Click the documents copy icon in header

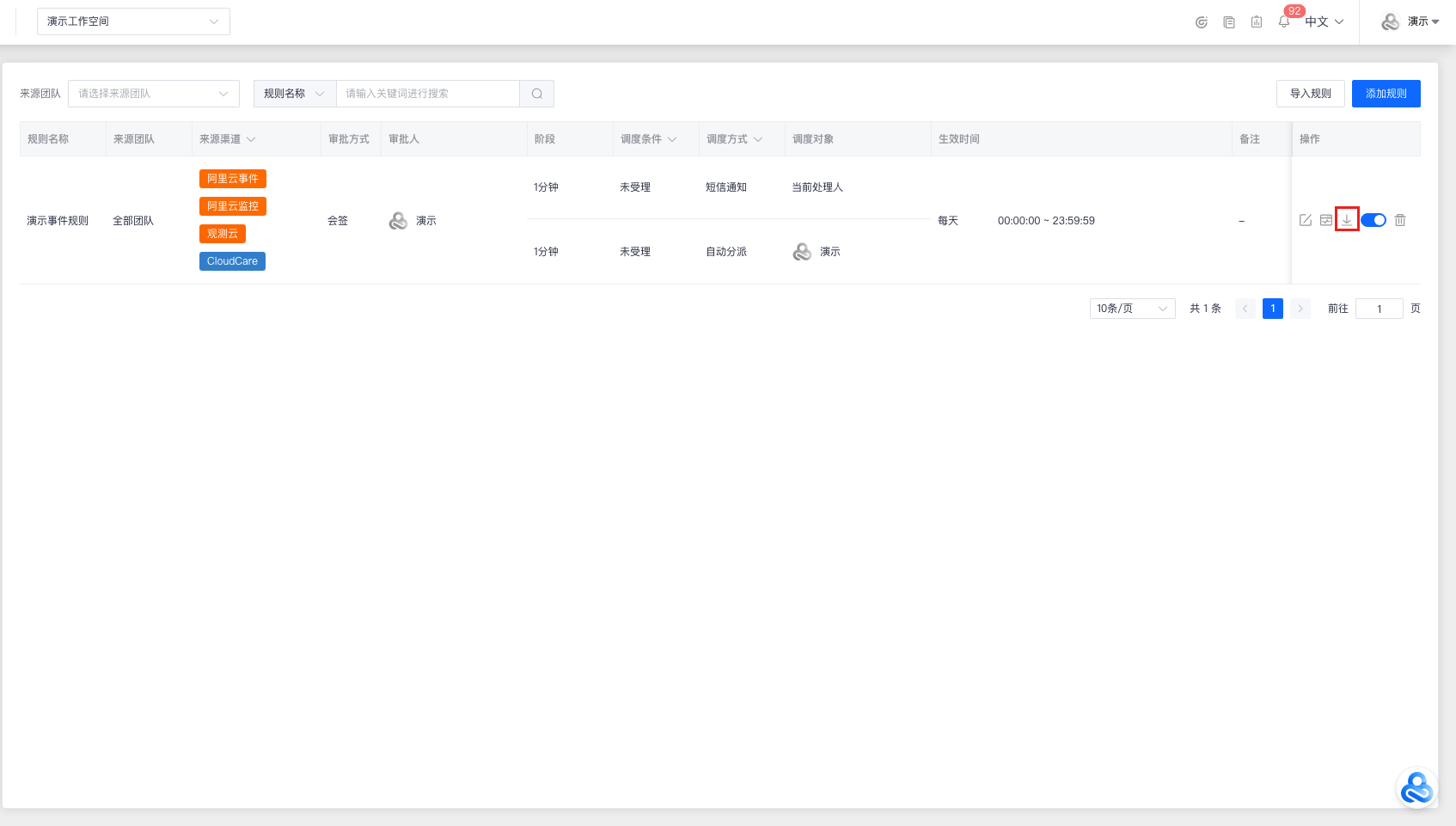(x=1229, y=22)
